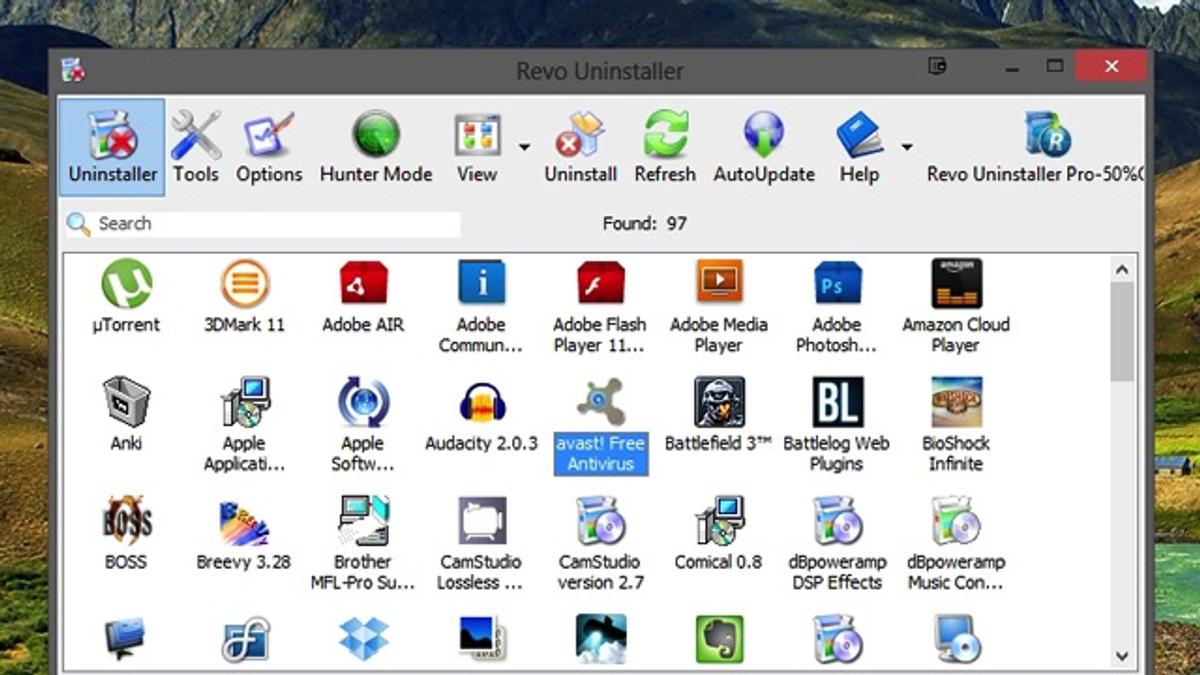Open the View toolbar menu
Viewport: 1200px width, 675px height.
tap(477, 147)
